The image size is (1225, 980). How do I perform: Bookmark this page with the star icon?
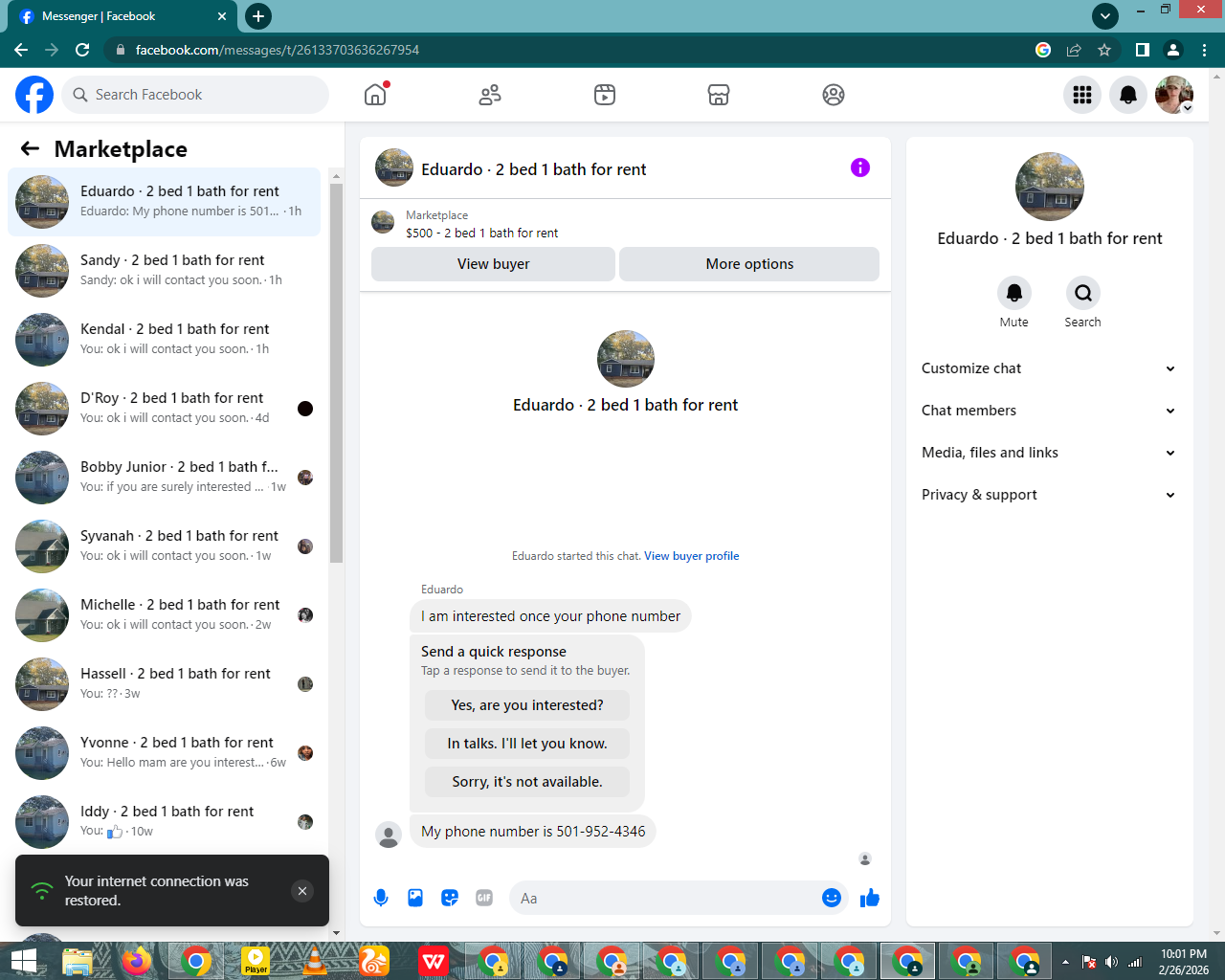point(1104,50)
